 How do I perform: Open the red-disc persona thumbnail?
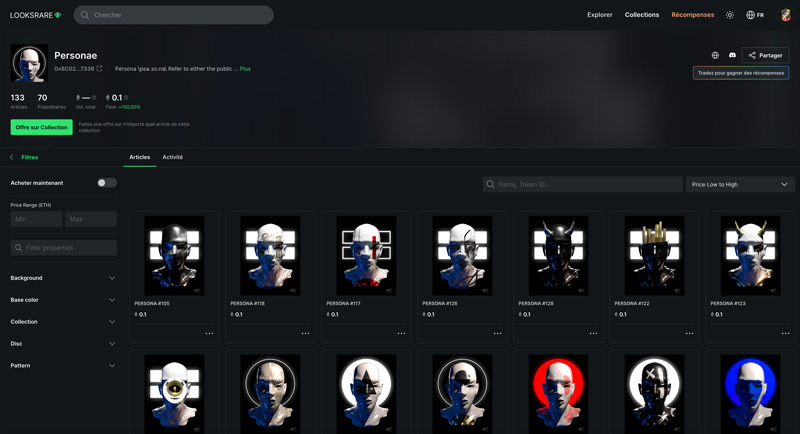(558, 394)
